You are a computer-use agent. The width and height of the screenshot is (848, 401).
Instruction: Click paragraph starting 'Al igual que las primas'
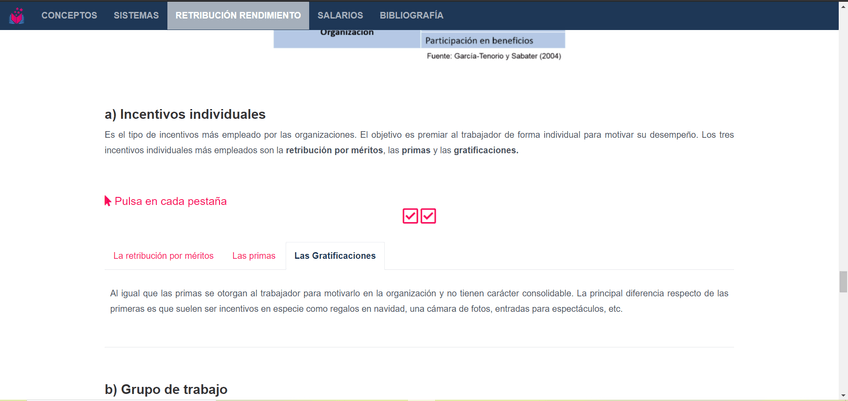point(419,302)
